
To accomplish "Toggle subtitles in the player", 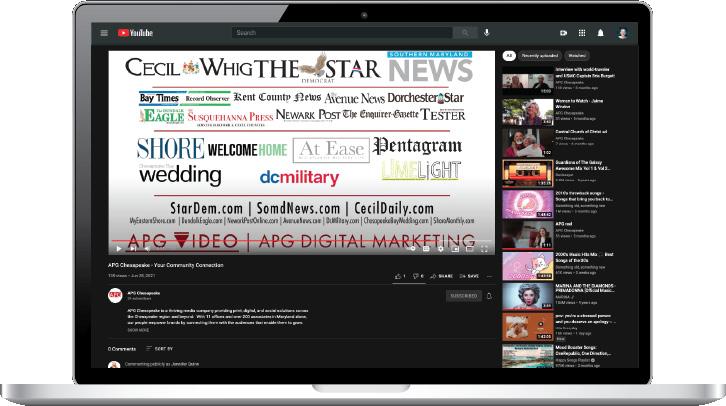I will (426, 249).
